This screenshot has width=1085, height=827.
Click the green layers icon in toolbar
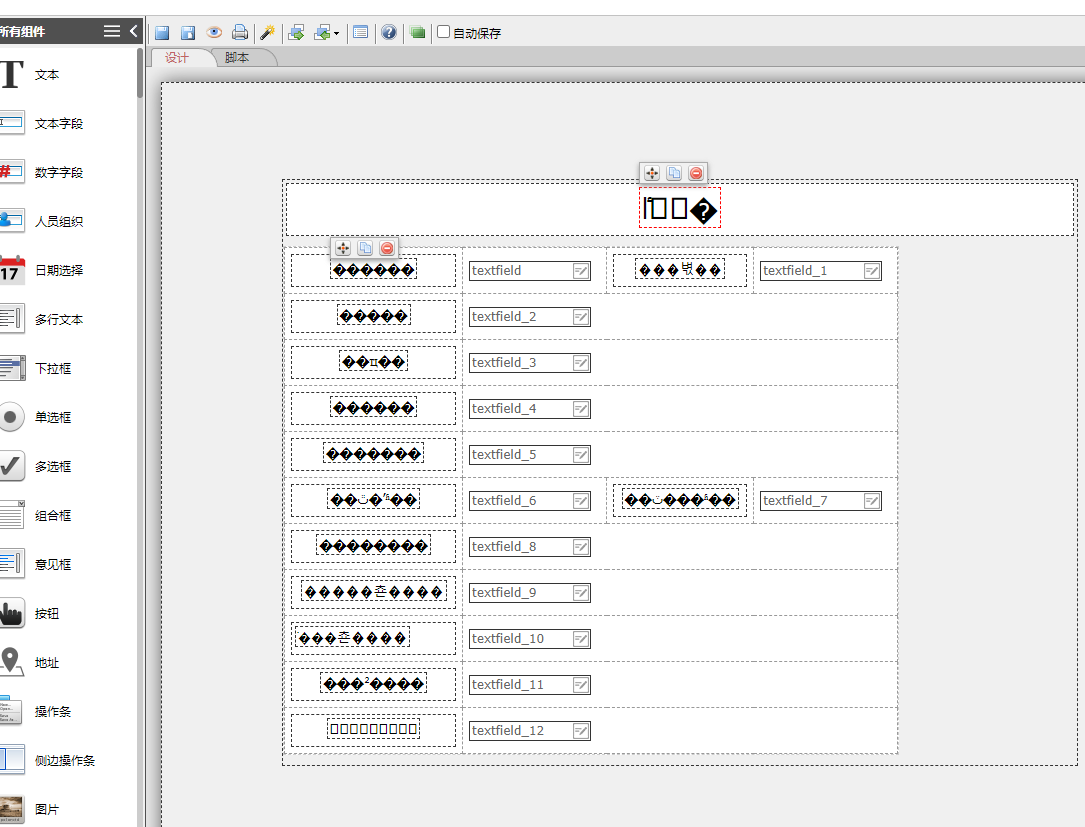(x=417, y=32)
